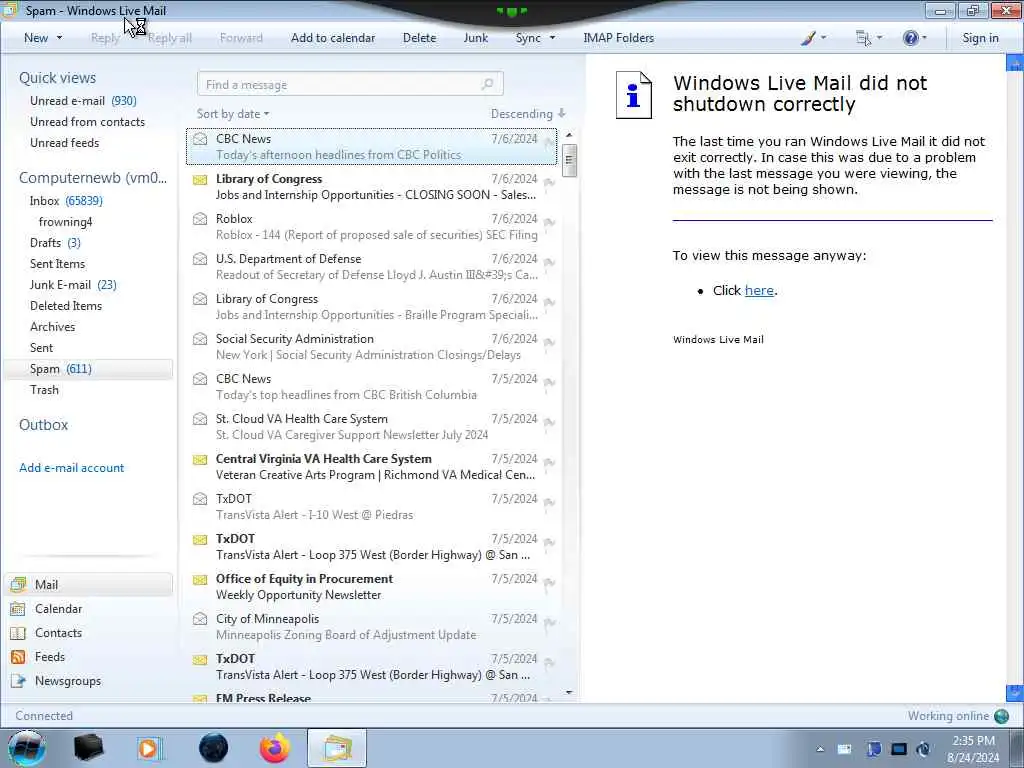Toggle flag on U.S. Department of Defense message
Viewport: 1024px width, 768px height.
549,263
